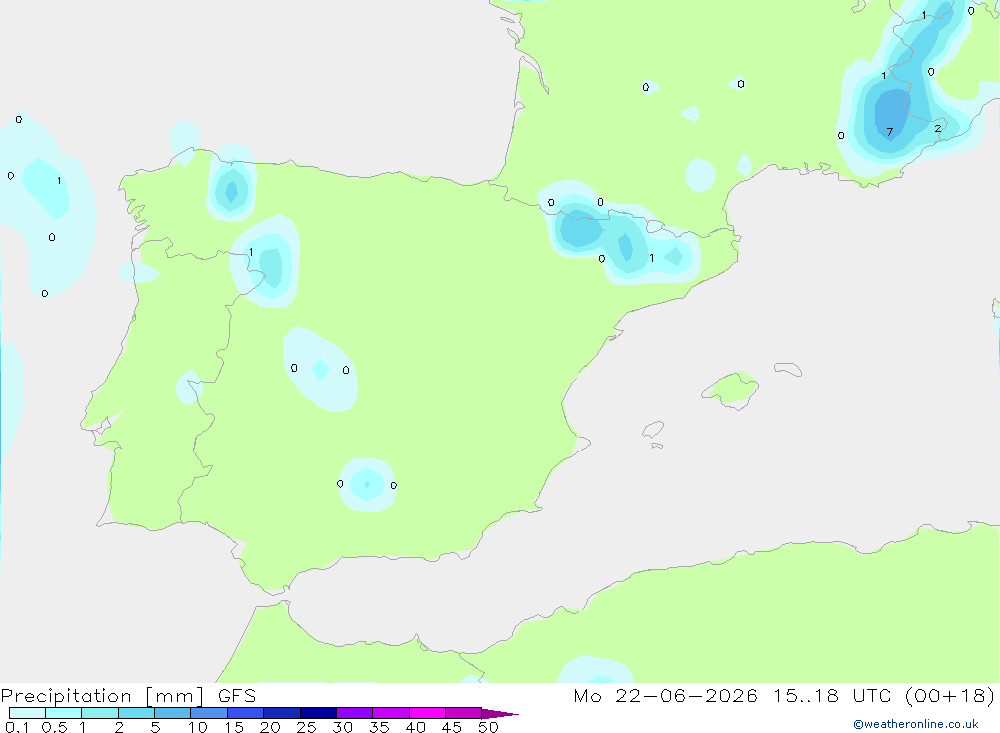Click the 2–5 mm legend swatch
The width and height of the screenshot is (1000, 733).
point(136,713)
